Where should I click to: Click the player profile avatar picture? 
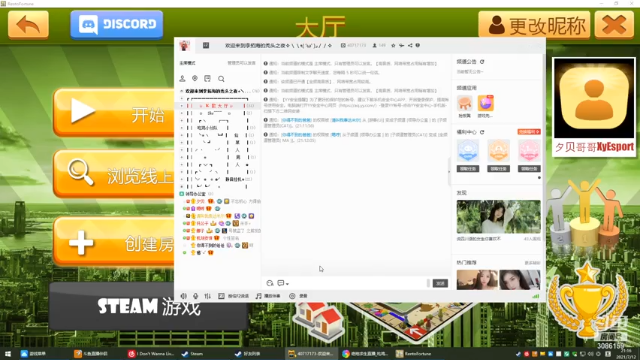tap(594, 98)
